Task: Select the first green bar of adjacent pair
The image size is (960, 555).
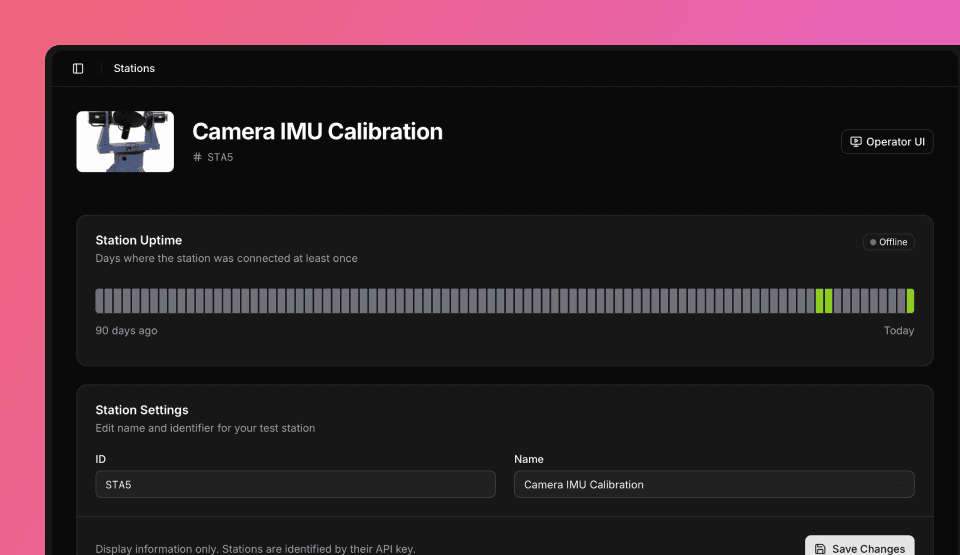Action: [820, 301]
